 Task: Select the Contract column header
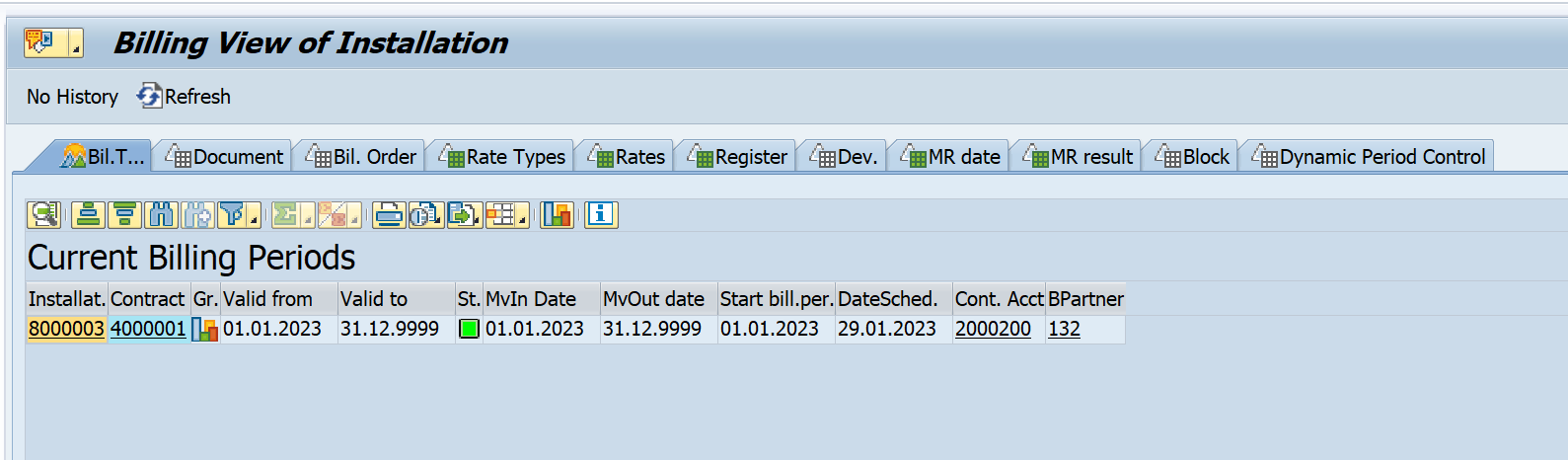[x=148, y=299]
